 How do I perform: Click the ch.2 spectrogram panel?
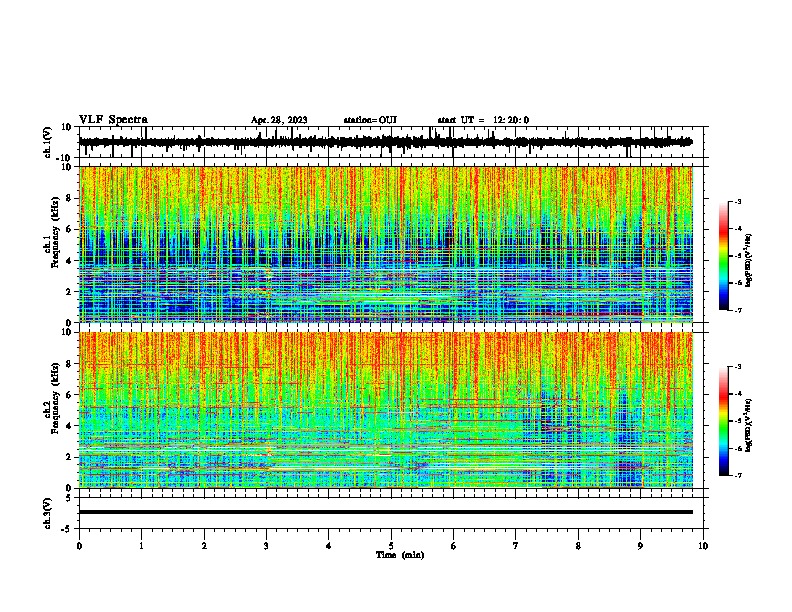[x=386, y=410]
